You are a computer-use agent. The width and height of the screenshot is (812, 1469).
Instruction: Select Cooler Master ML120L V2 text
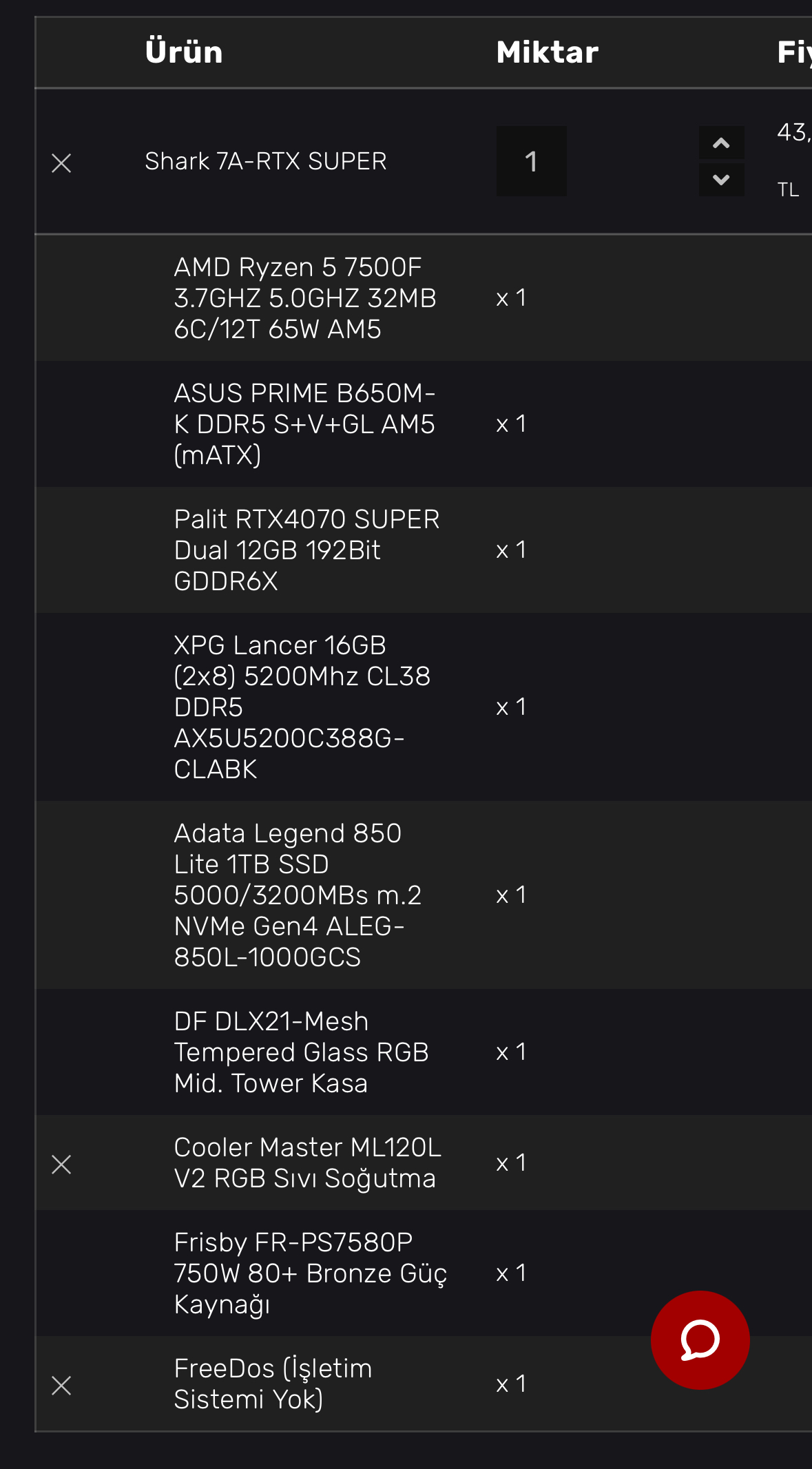point(307,1163)
